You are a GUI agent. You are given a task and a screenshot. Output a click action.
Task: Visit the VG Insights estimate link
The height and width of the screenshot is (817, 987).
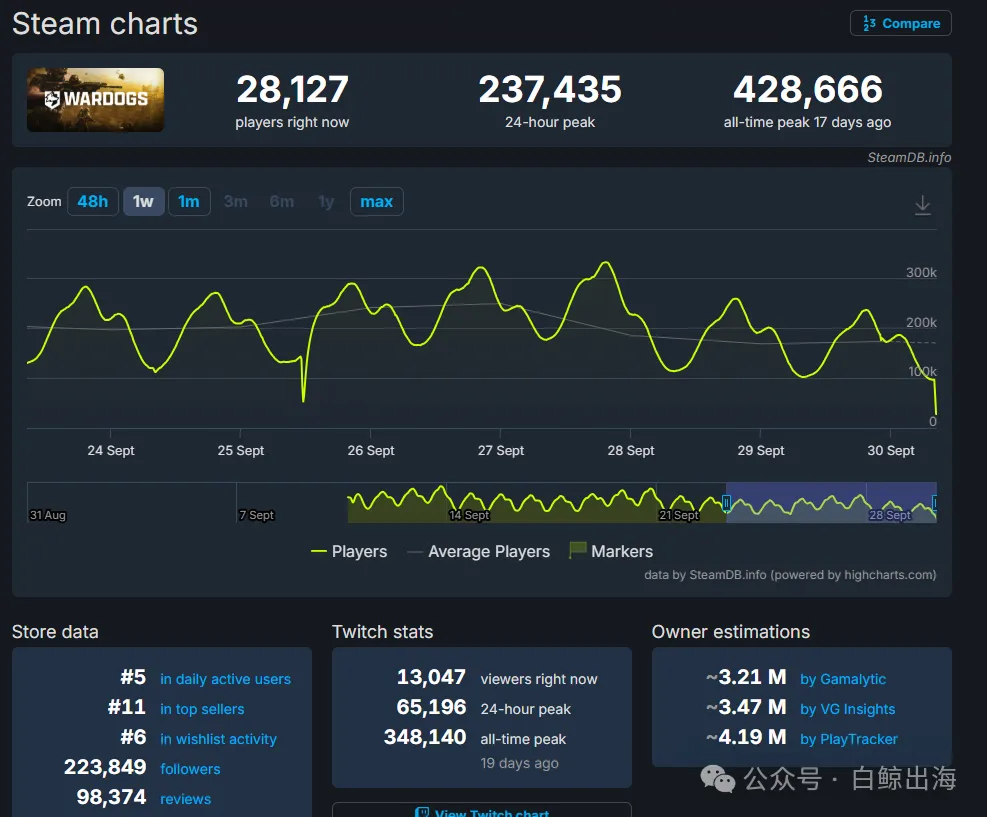[x=847, y=709]
